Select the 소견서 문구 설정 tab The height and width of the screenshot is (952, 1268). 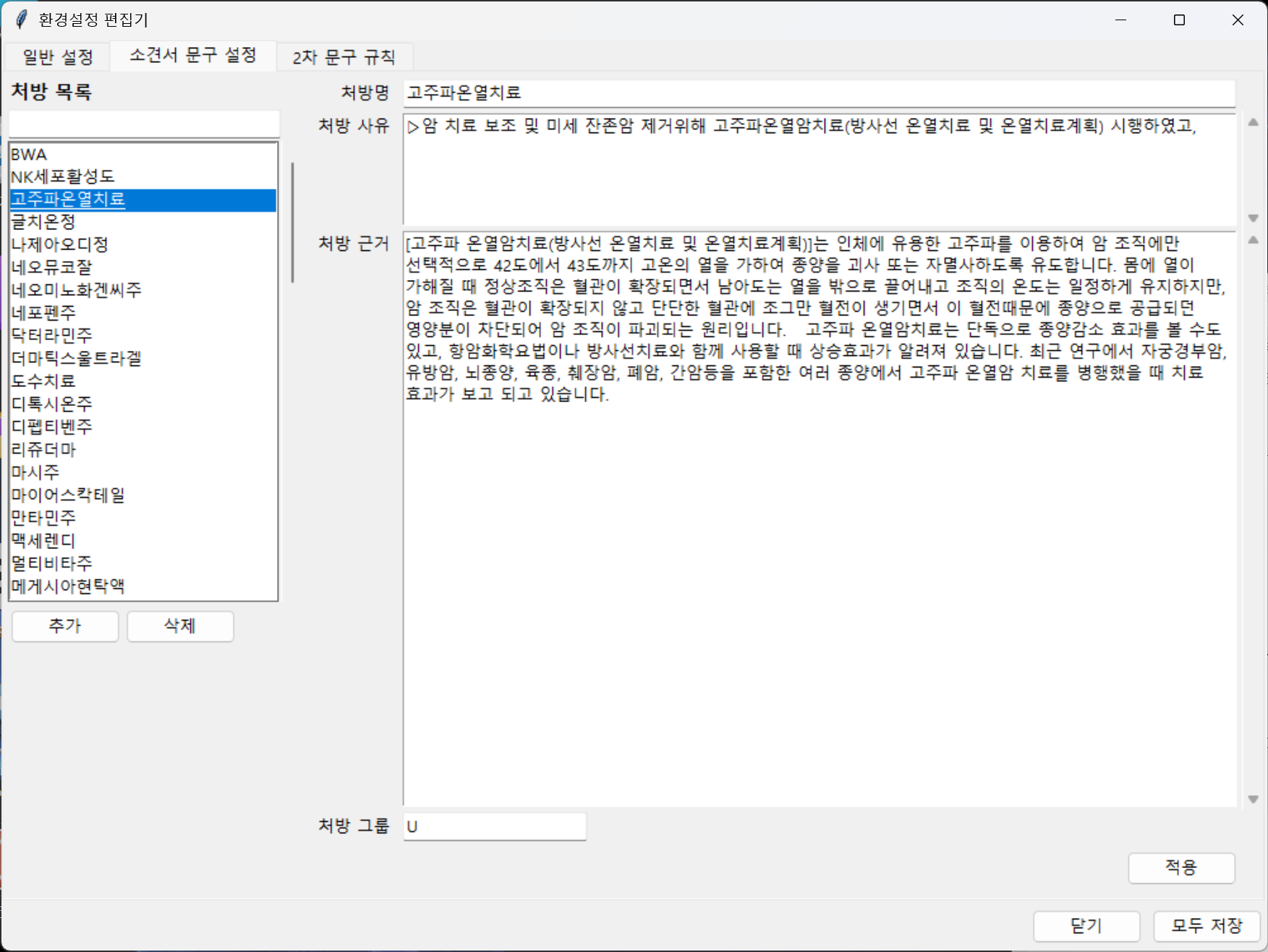(x=192, y=56)
